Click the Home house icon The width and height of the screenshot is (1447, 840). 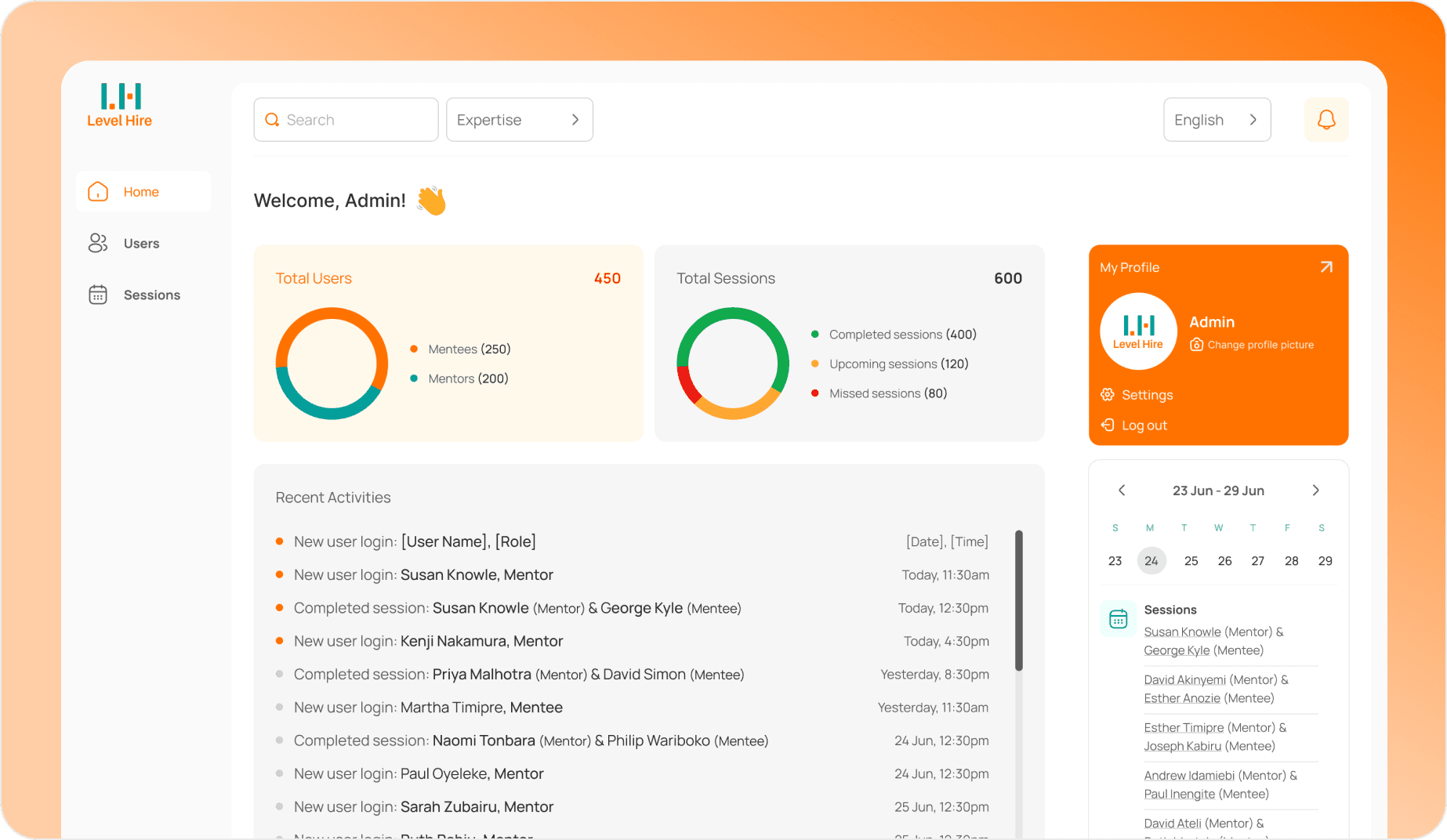click(98, 192)
